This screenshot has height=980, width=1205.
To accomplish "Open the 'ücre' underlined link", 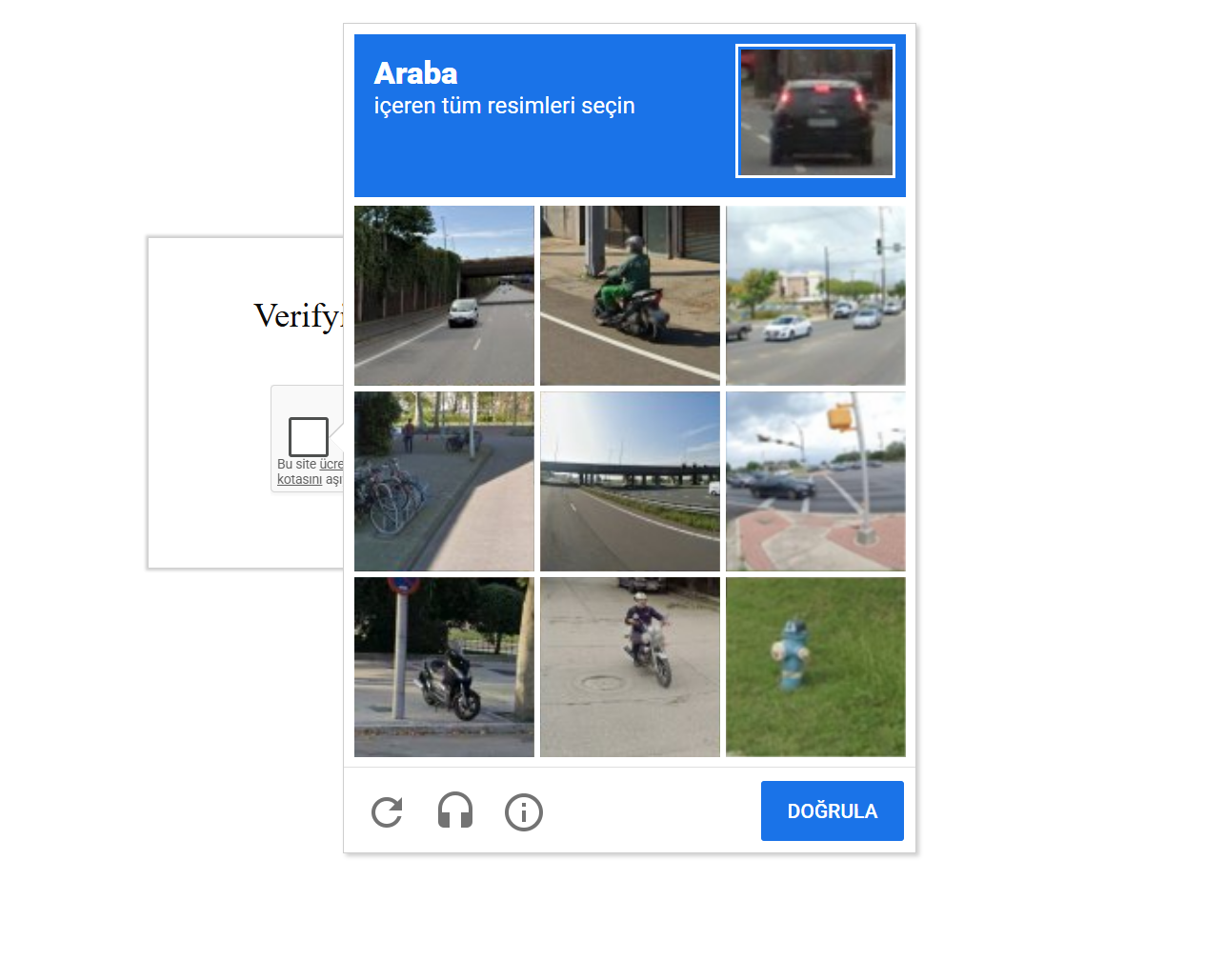I will click(331, 464).
